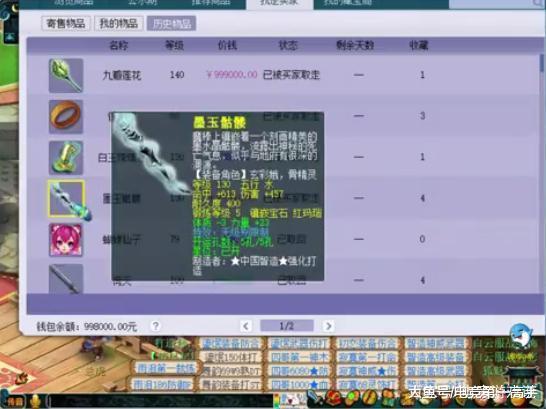Click the green jade item icon in the third row
Image resolution: width=546 pixels, height=409 pixels.
[x=66, y=158]
